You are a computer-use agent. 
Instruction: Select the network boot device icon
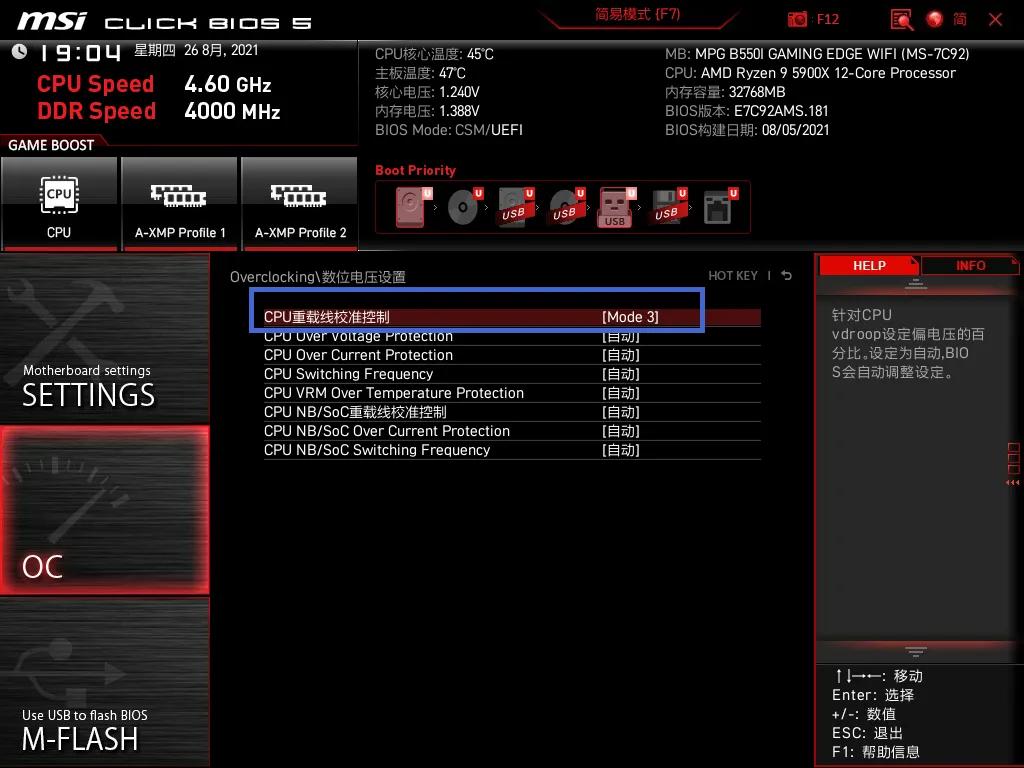pyautogui.click(x=718, y=207)
